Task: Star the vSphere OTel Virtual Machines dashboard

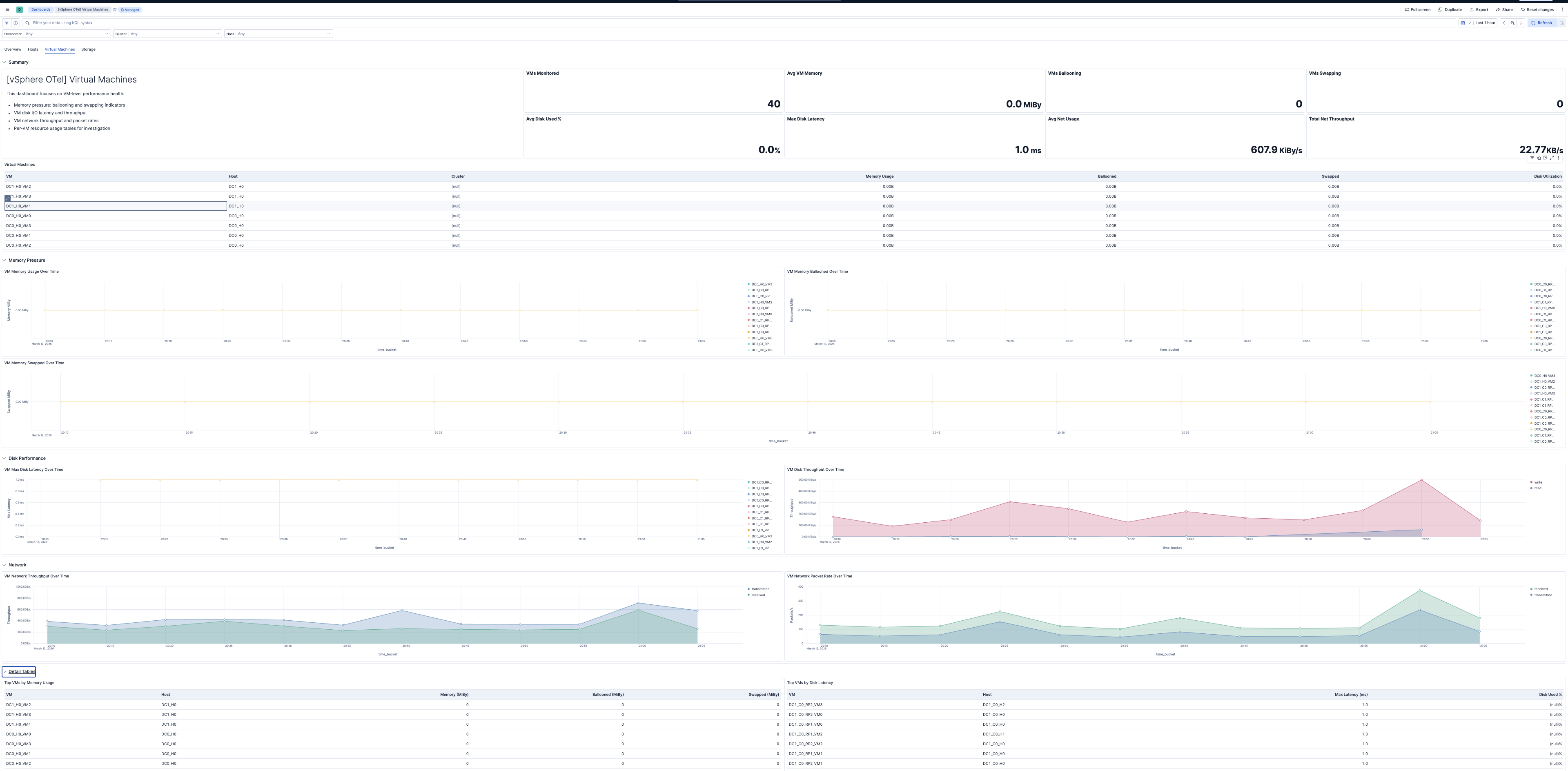Action: [115, 10]
